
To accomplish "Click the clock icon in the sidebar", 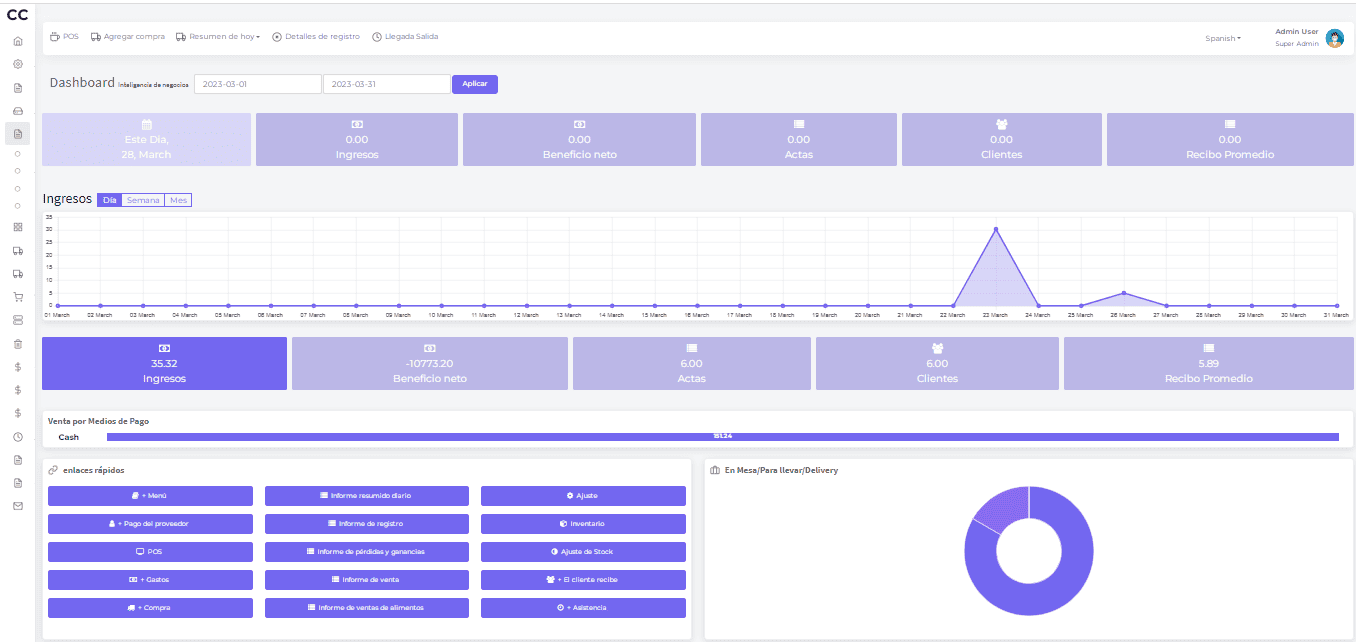I will pyautogui.click(x=17, y=437).
